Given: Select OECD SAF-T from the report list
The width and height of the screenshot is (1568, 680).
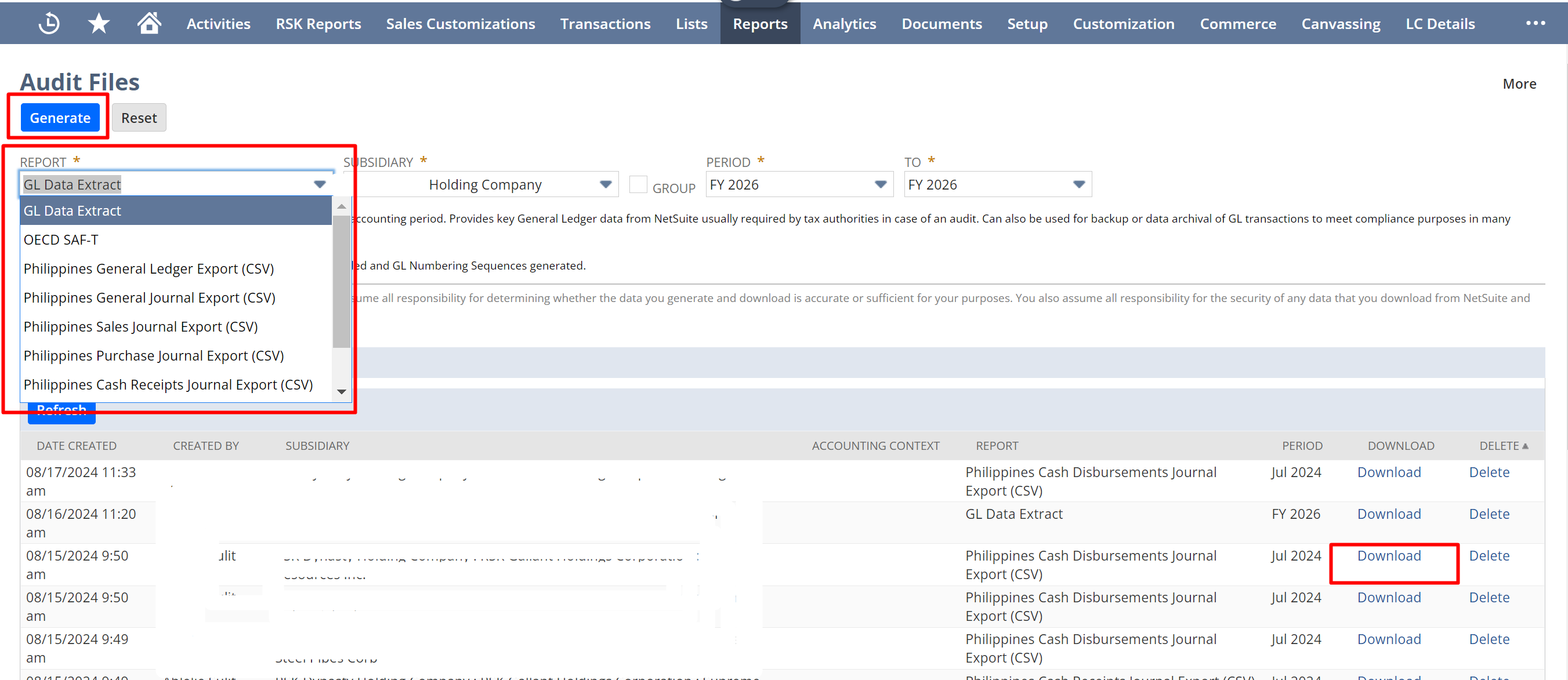Looking at the screenshot, I should coord(60,239).
